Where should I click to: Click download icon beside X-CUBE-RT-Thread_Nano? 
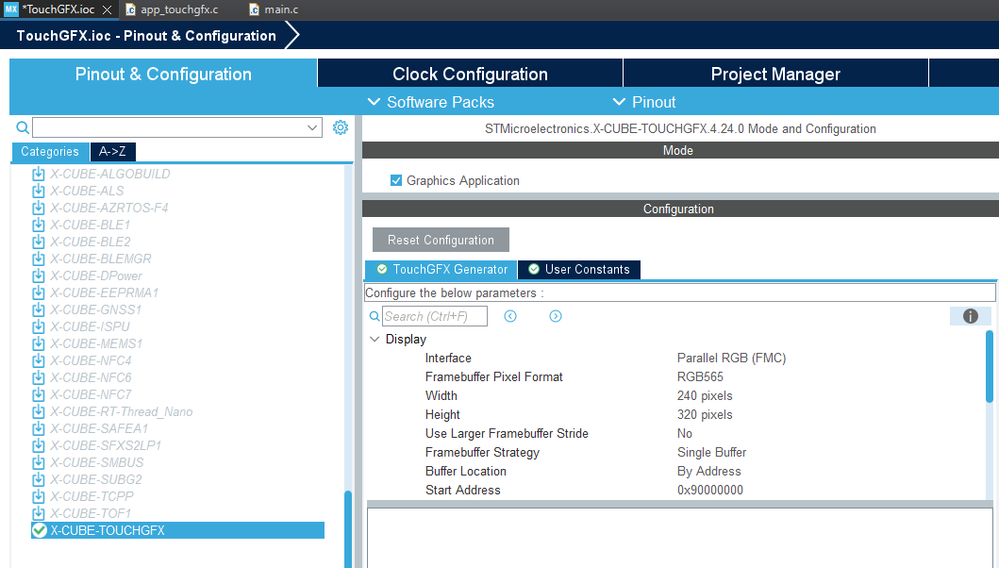point(38,412)
